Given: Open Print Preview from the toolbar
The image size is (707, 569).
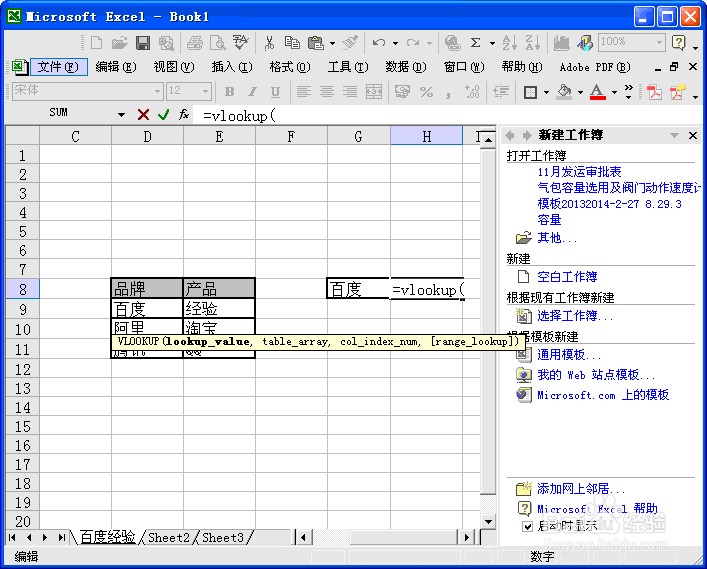Looking at the screenshot, I should tap(218, 43).
